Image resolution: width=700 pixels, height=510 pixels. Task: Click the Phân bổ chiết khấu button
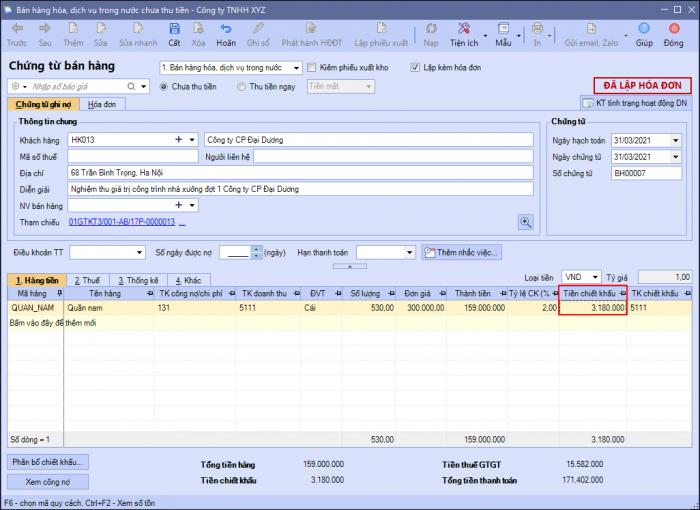tap(49, 462)
